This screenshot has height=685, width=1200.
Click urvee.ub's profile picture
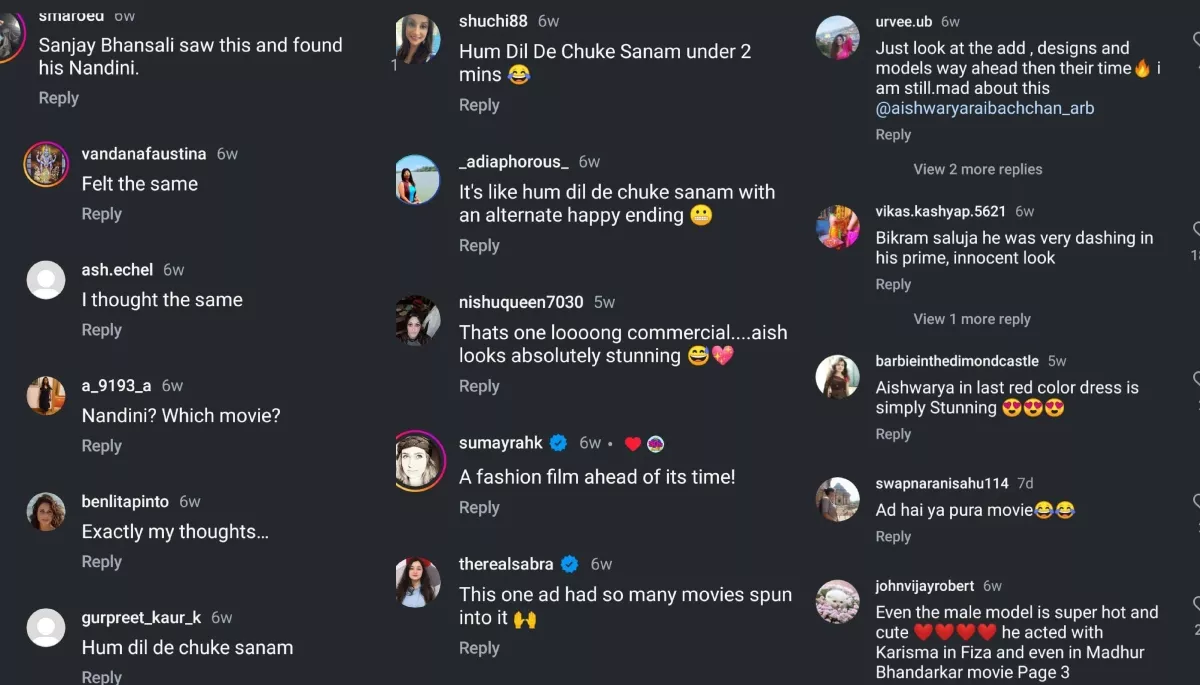point(837,38)
